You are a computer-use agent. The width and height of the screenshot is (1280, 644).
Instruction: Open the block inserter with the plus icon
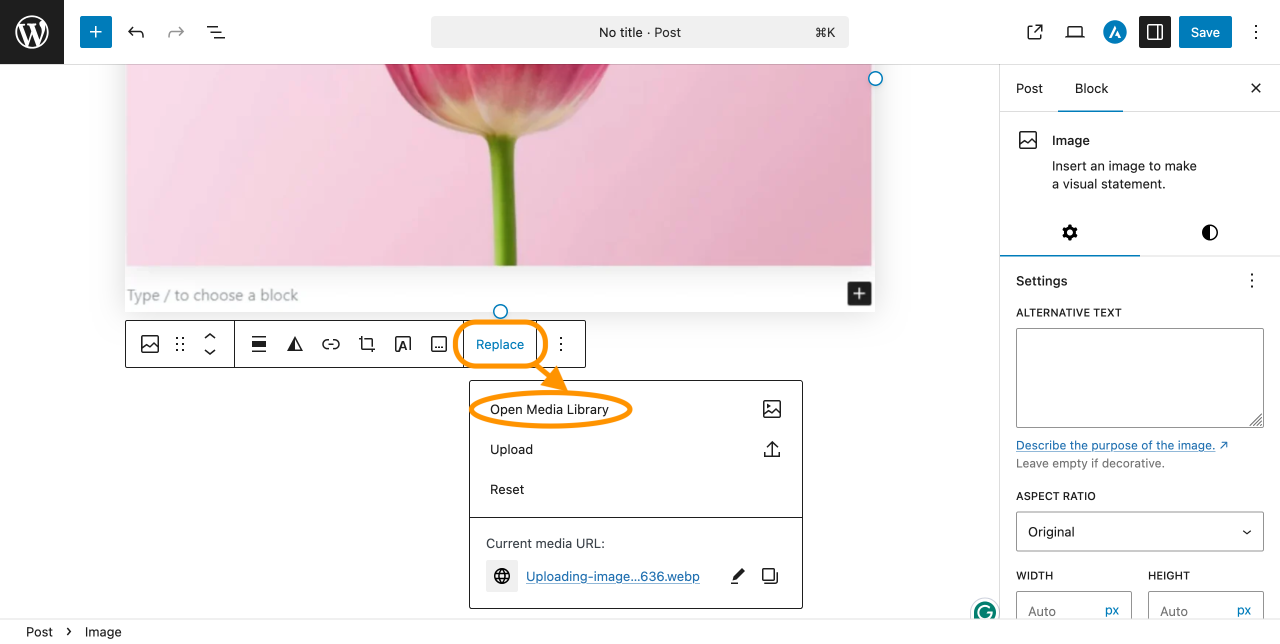click(95, 32)
